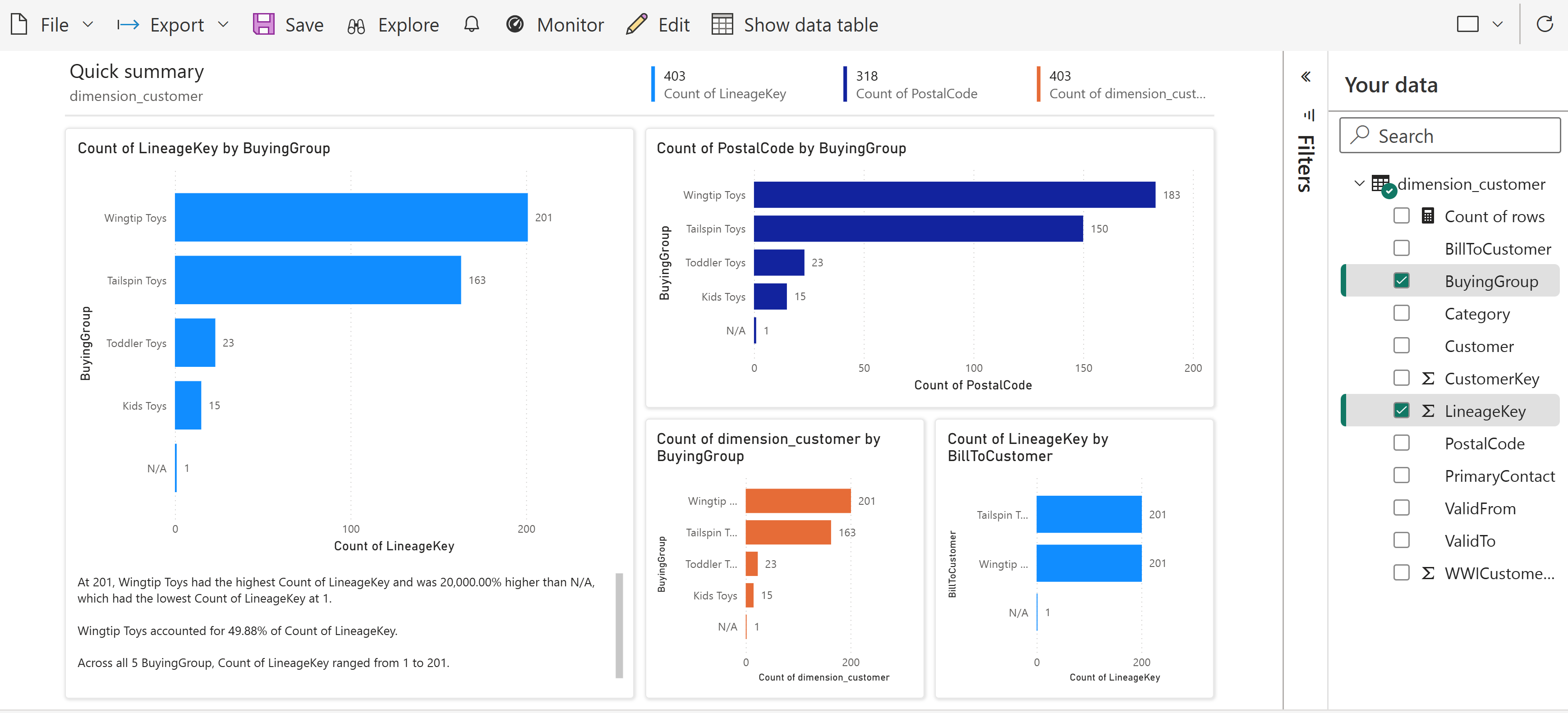The image size is (1568, 713).
Task: Click the Save floppy disk icon
Action: [x=263, y=24]
